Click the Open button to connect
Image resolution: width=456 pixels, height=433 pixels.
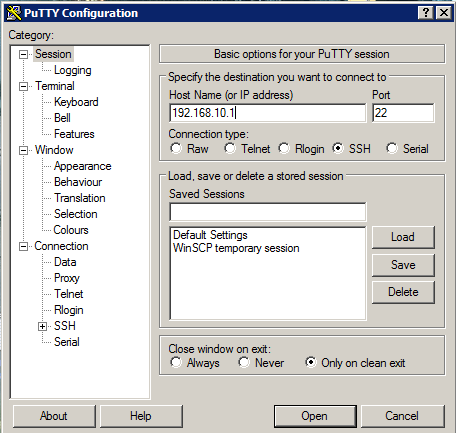[x=315, y=416]
